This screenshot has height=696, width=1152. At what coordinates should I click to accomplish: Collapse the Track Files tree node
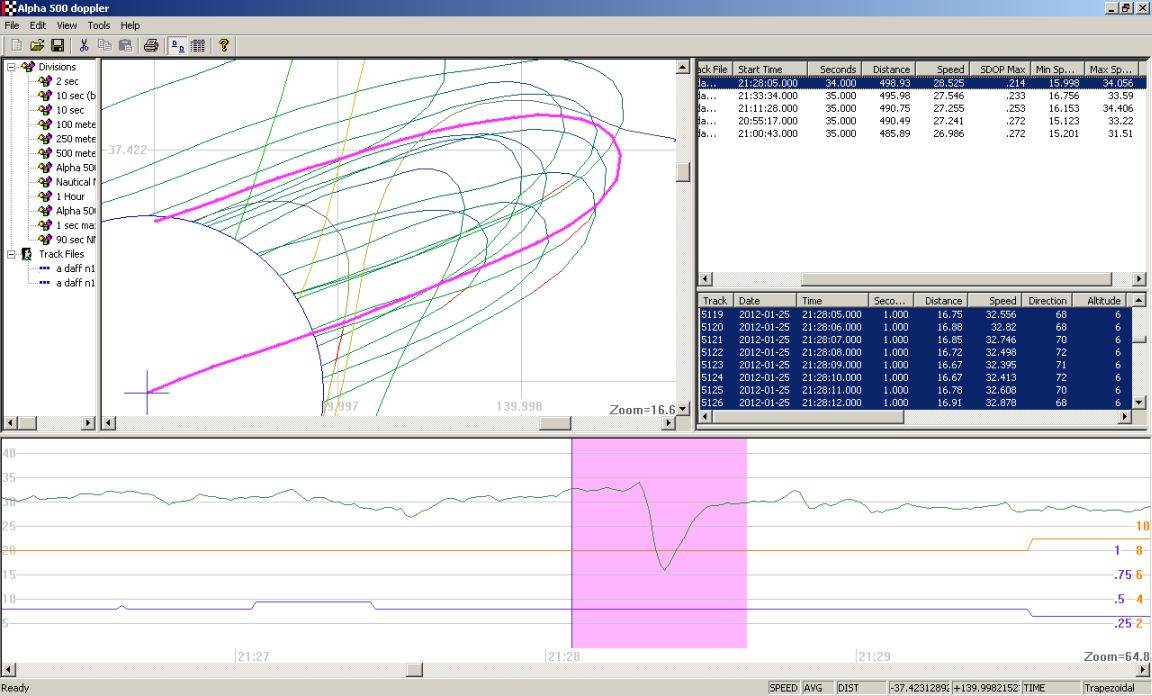click(x=11, y=254)
